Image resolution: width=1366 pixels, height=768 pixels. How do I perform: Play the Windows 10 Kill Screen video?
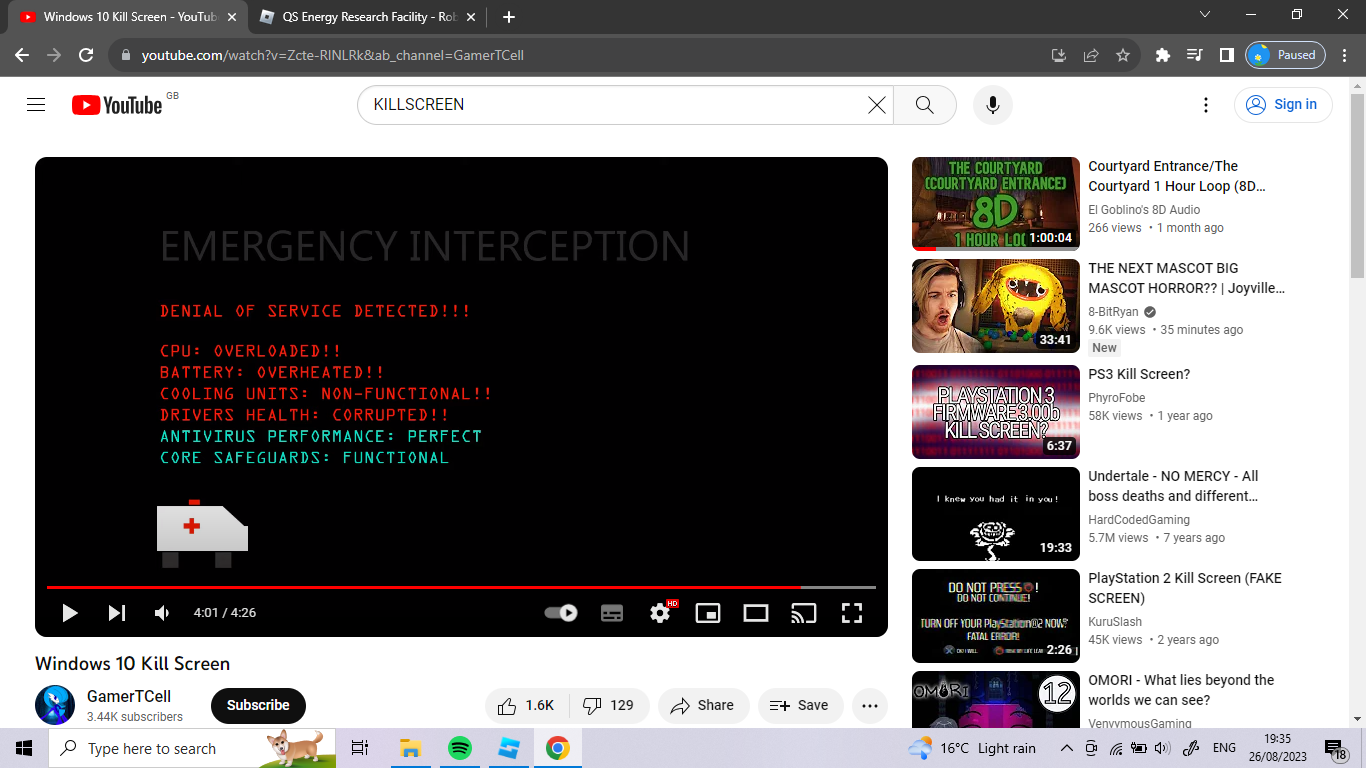(x=70, y=613)
